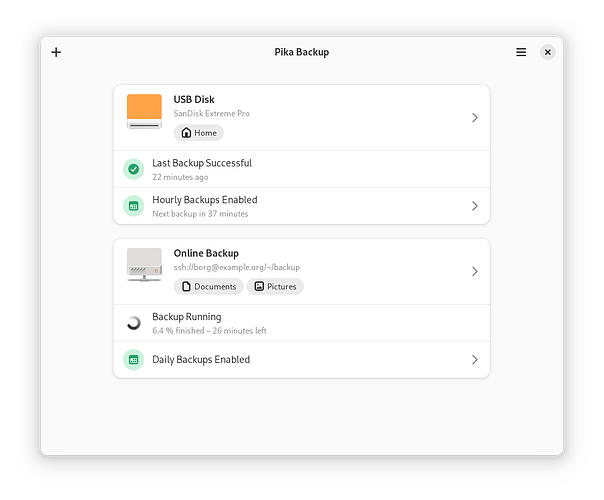The height and width of the screenshot is (500, 604).
Task: Click the green checkmark success icon
Action: (133, 169)
